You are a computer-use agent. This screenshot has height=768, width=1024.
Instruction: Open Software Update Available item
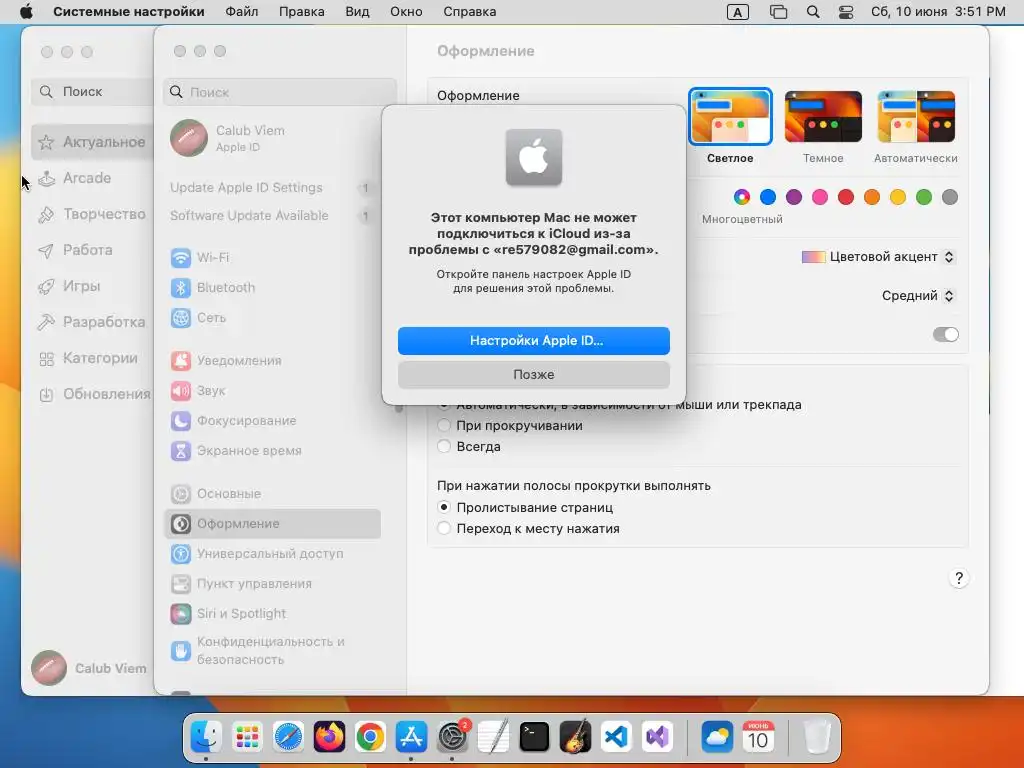[272, 216]
